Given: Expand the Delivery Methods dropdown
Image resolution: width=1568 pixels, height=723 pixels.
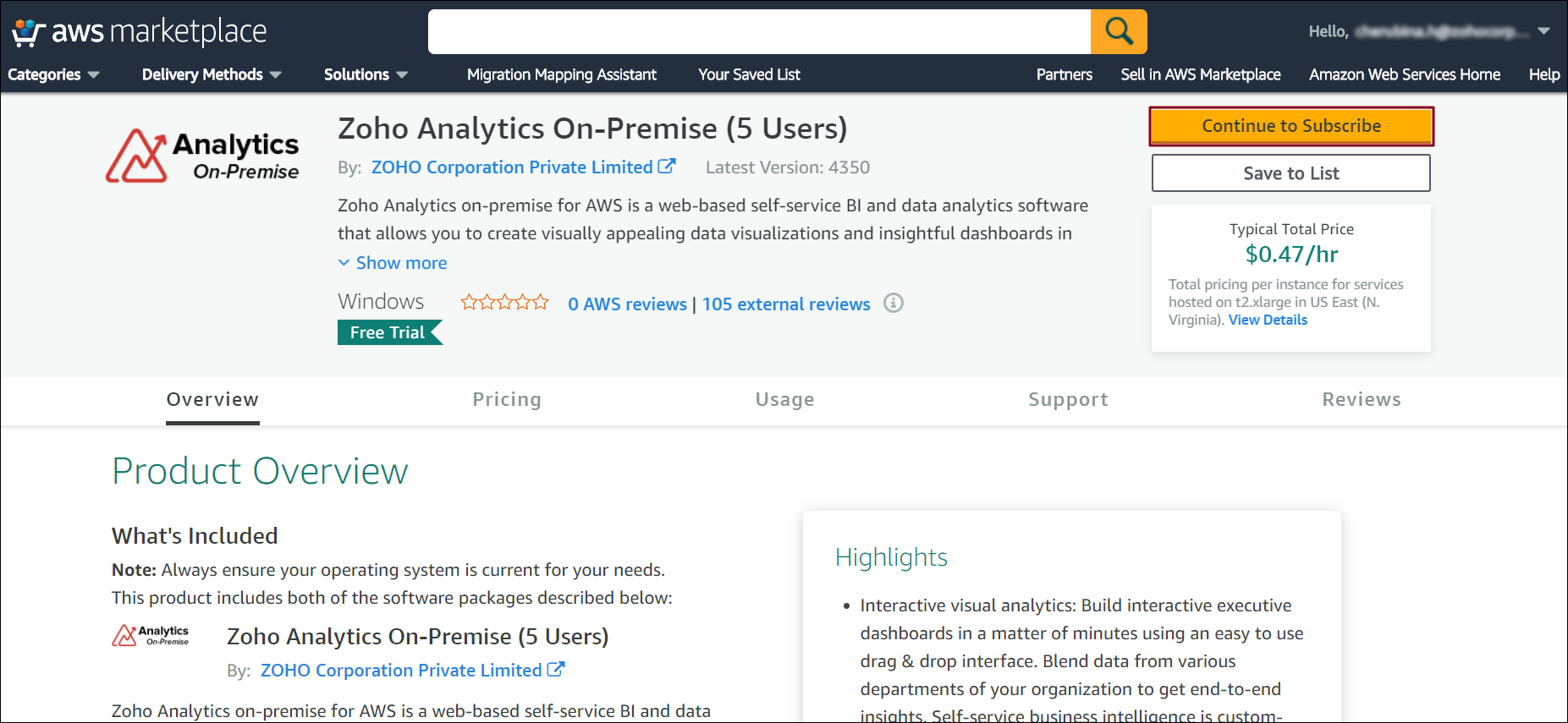Looking at the screenshot, I should 212,74.
